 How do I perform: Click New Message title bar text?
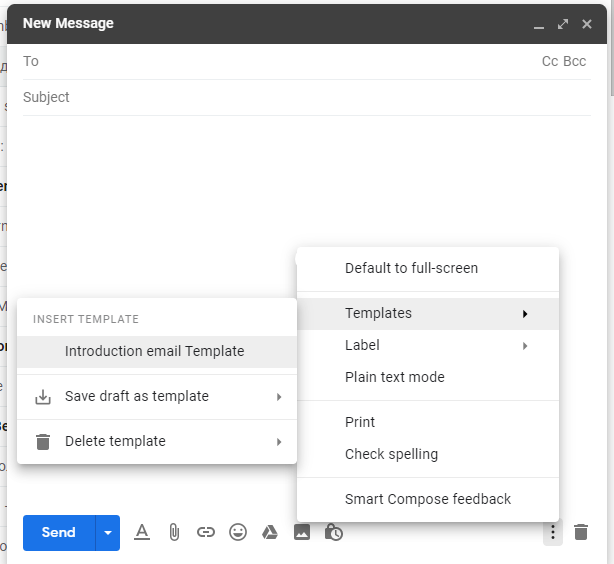click(68, 24)
